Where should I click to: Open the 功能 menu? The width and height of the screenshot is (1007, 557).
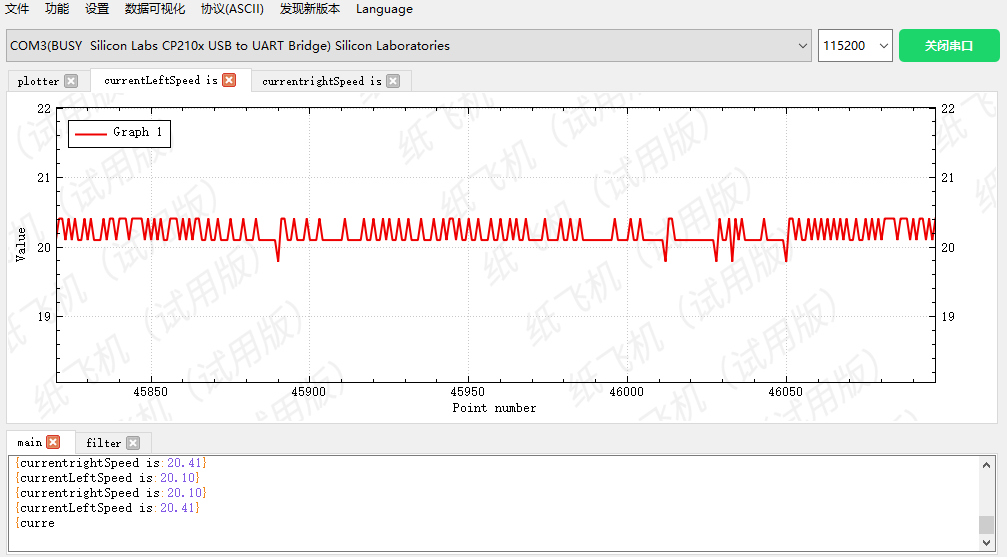[x=57, y=9]
